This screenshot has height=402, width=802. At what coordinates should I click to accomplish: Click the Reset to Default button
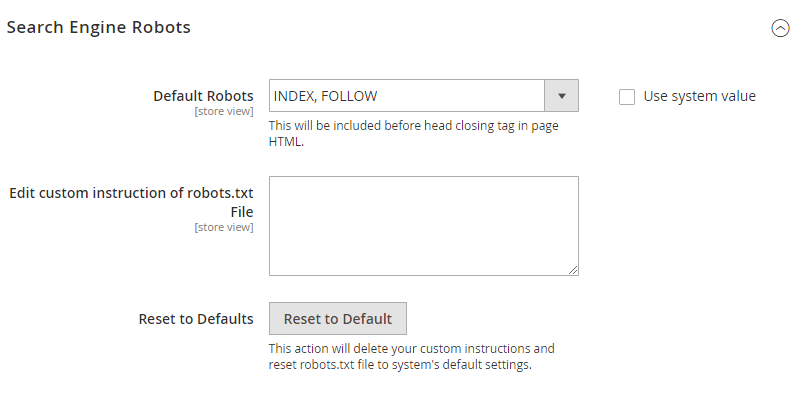pos(338,319)
